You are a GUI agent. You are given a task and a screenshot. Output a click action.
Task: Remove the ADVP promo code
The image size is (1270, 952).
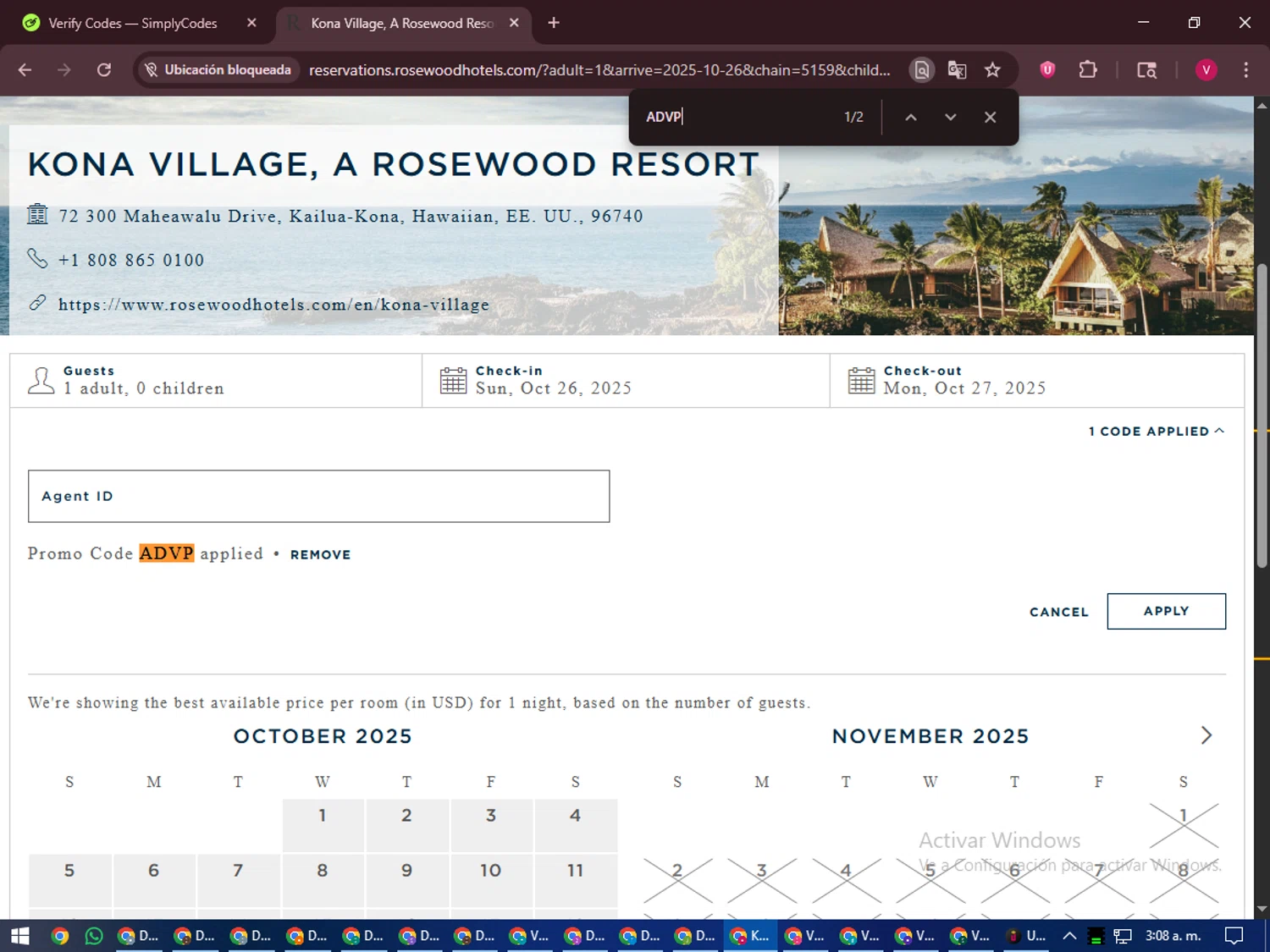[320, 554]
